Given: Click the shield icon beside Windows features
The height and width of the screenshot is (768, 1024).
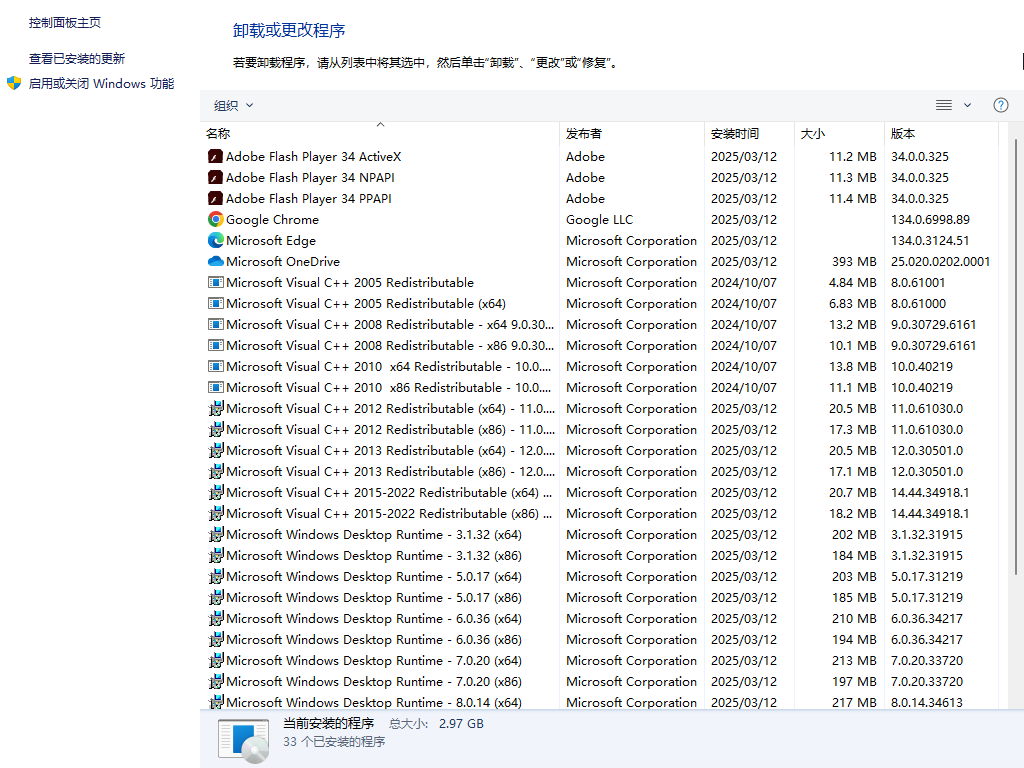Looking at the screenshot, I should tap(14, 83).
